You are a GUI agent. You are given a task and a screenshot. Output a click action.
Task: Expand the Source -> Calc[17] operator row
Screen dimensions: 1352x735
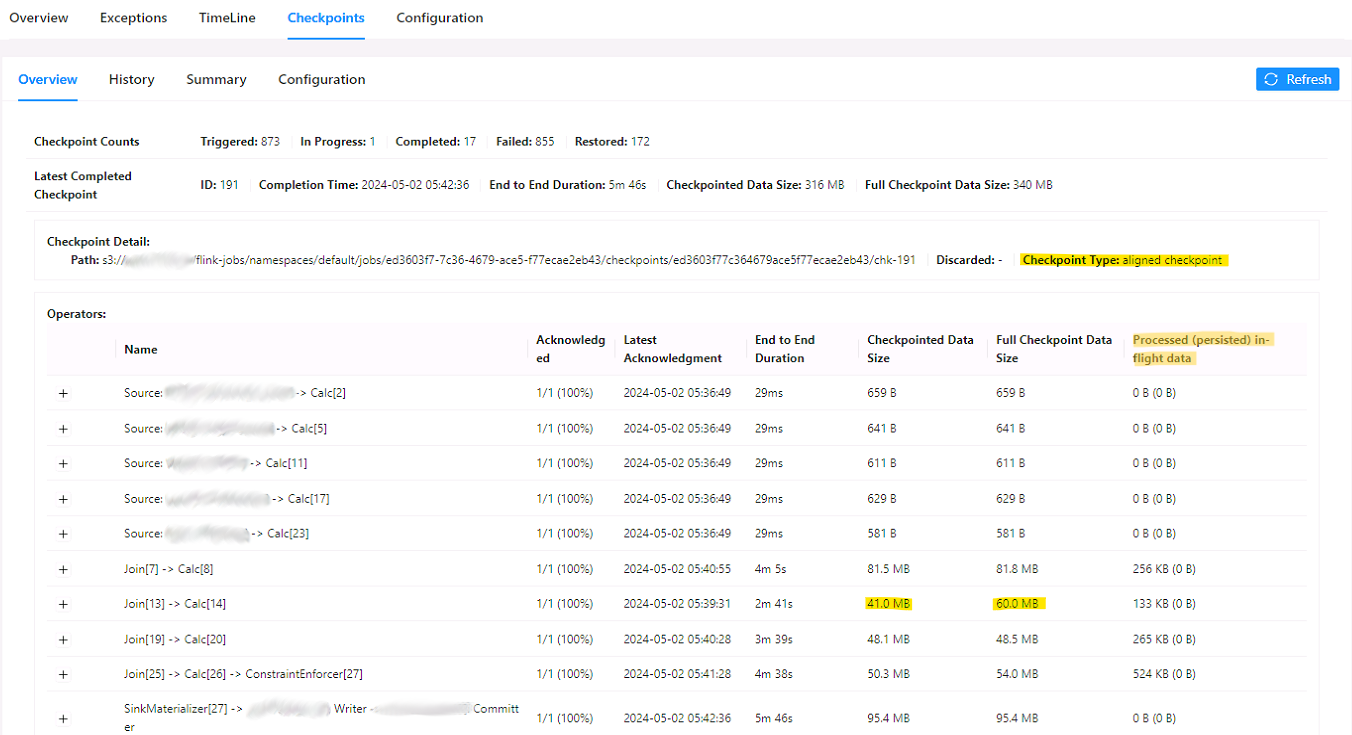[63, 498]
